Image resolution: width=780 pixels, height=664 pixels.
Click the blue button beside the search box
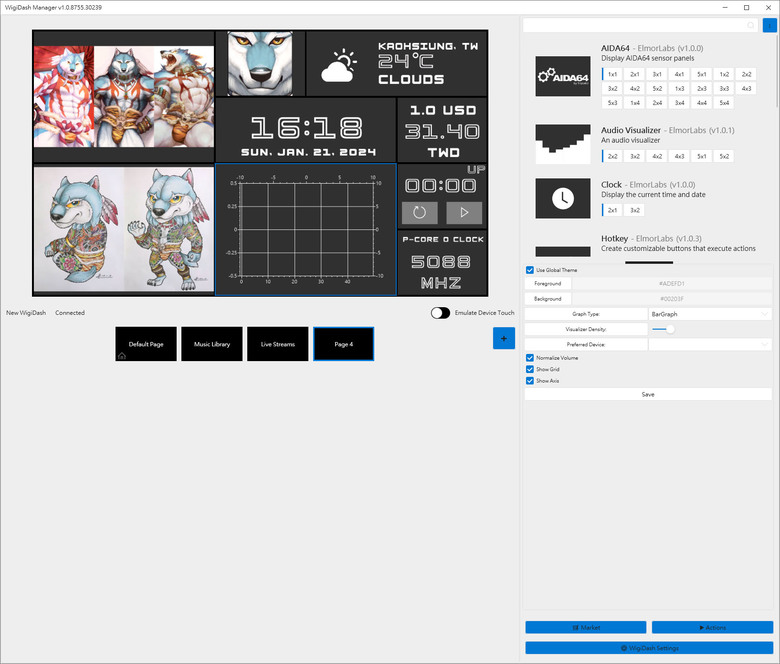pos(770,25)
